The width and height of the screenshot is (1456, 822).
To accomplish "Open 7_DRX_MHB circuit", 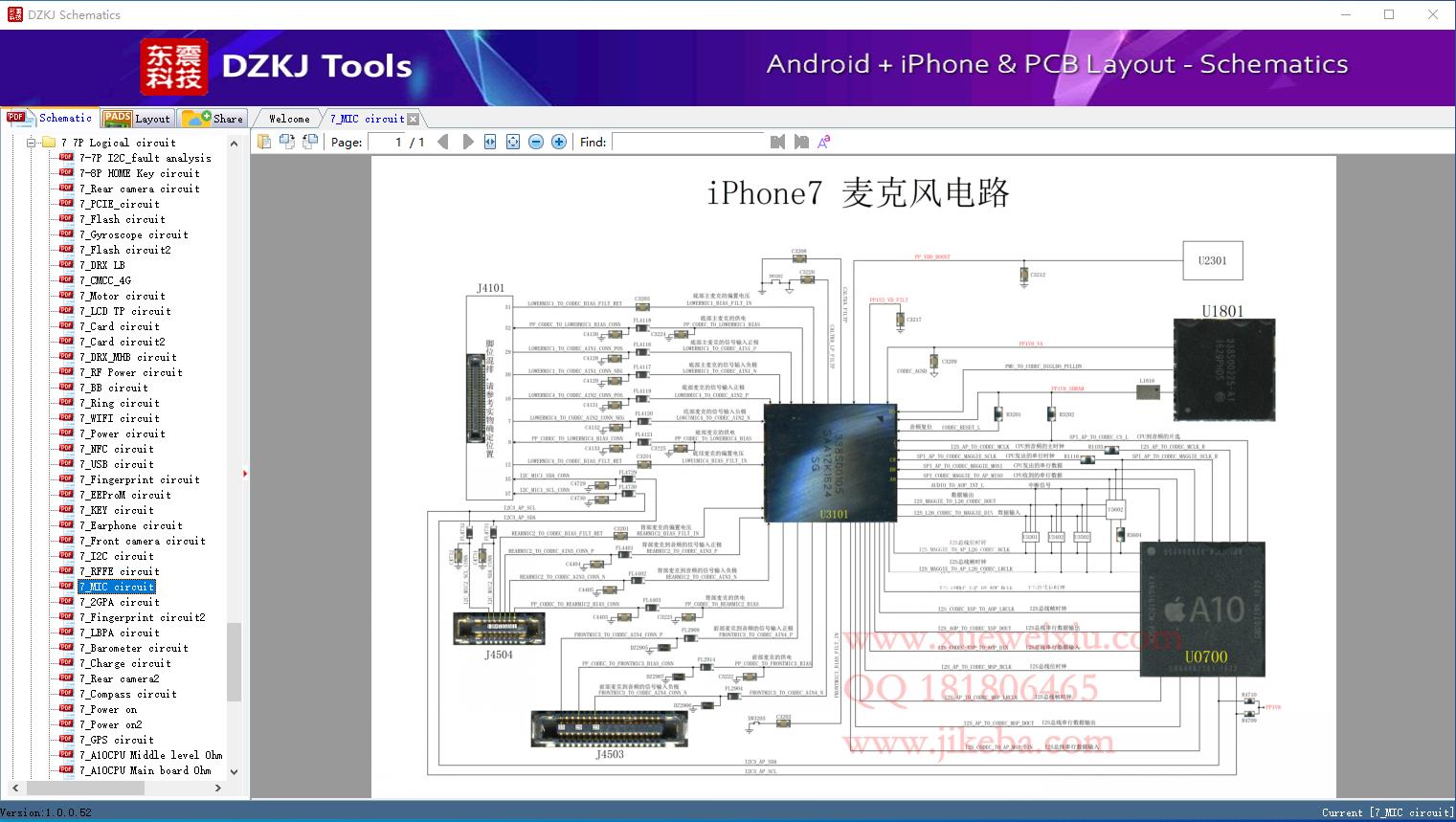I will pos(128,357).
